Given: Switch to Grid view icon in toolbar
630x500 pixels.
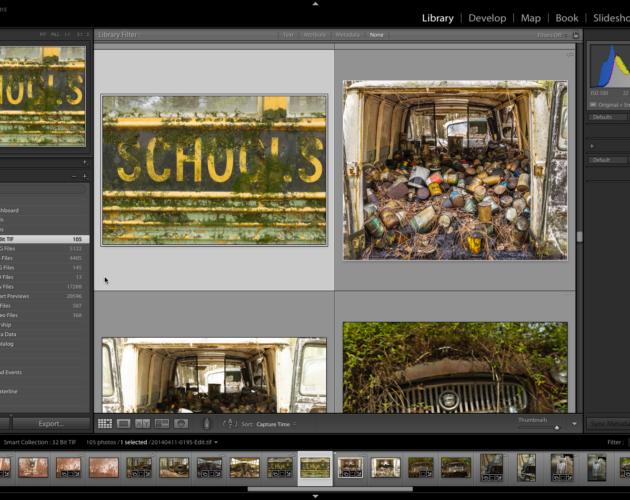Looking at the screenshot, I should (x=105, y=424).
